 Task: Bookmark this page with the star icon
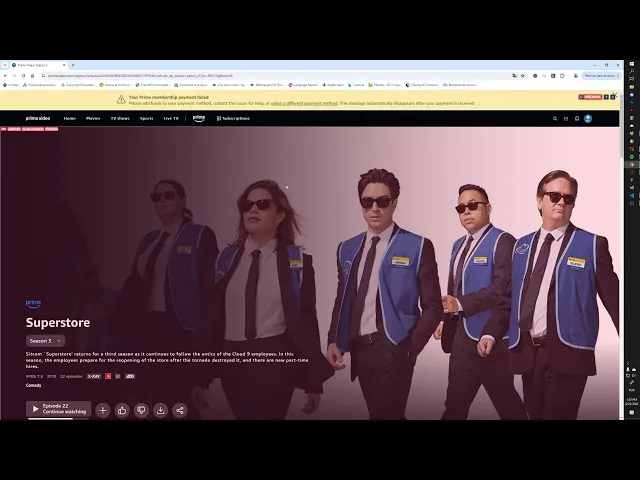(522, 76)
